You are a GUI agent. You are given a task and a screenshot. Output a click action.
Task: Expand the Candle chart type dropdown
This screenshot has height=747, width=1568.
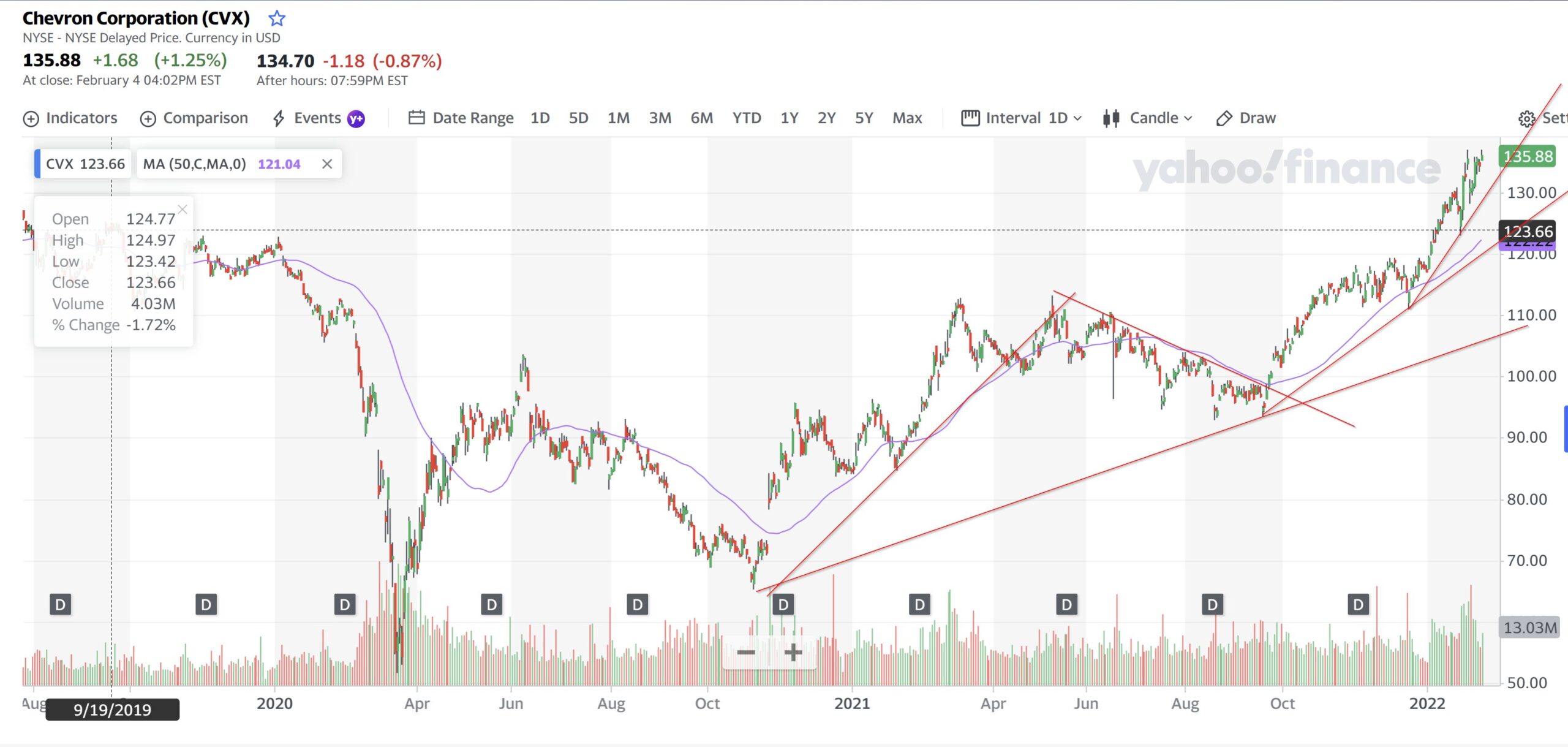pyautogui.click(x=1147, y=118)
